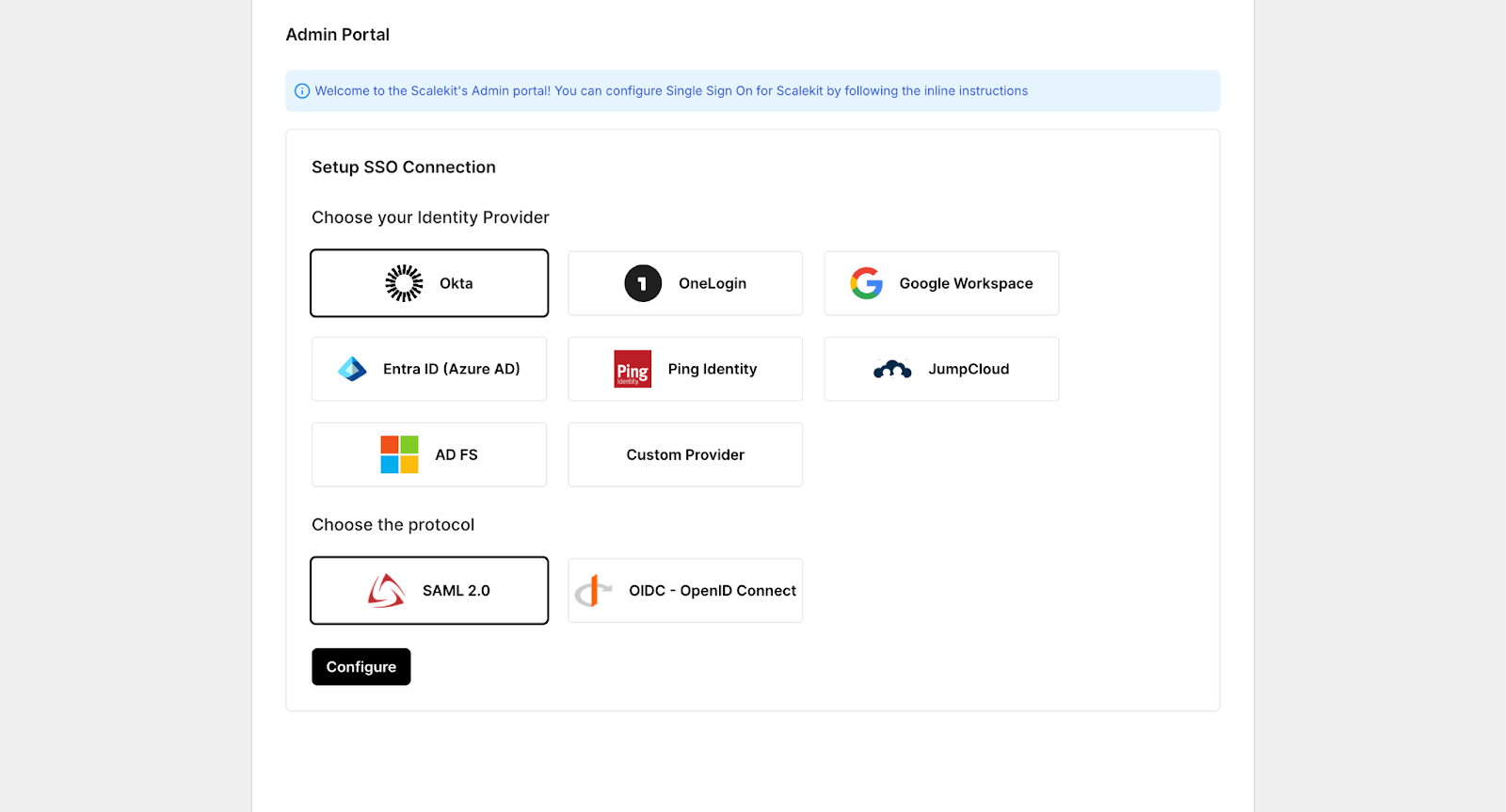Image resolution: width=1506 pixels, height=812 pixels.
Task: Choose the SAML 2.0 protocol
Action: (x=429, y=591)
